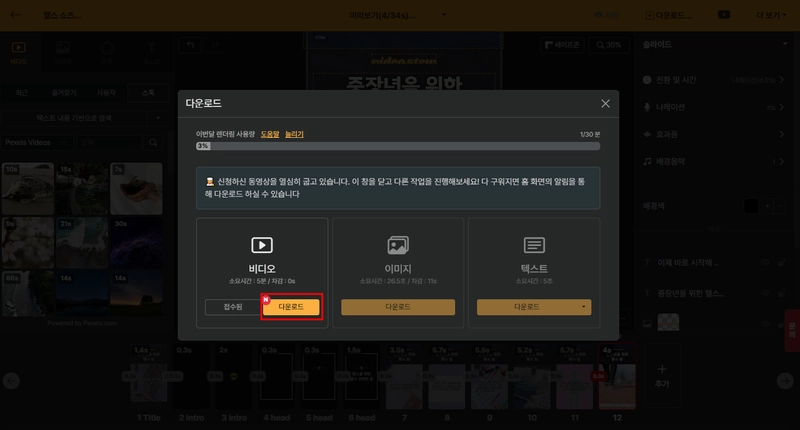
Task: Click the 이미지 picture icon in dialog
Action: pyautogui.click(x=398, y=245)
